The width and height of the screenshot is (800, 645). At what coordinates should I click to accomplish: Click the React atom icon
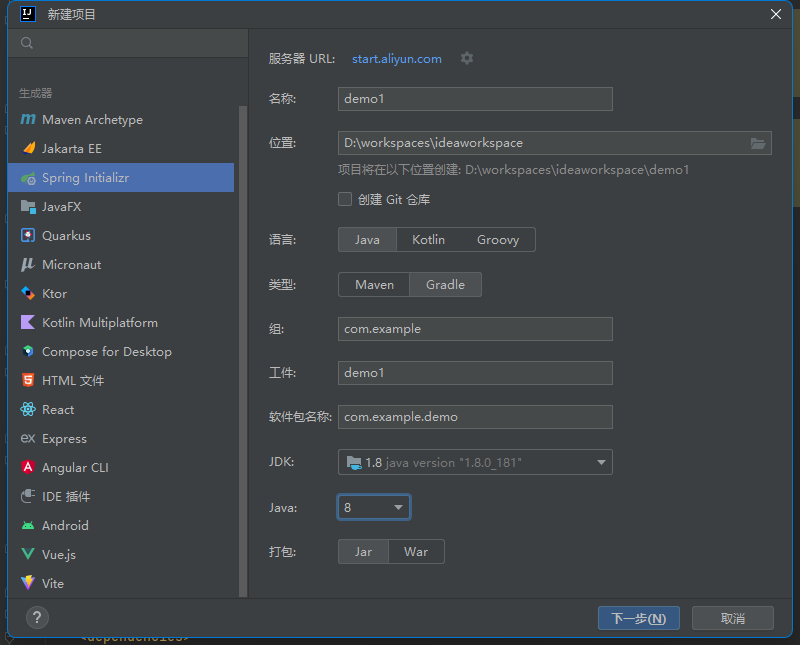(x=28, y=409)
